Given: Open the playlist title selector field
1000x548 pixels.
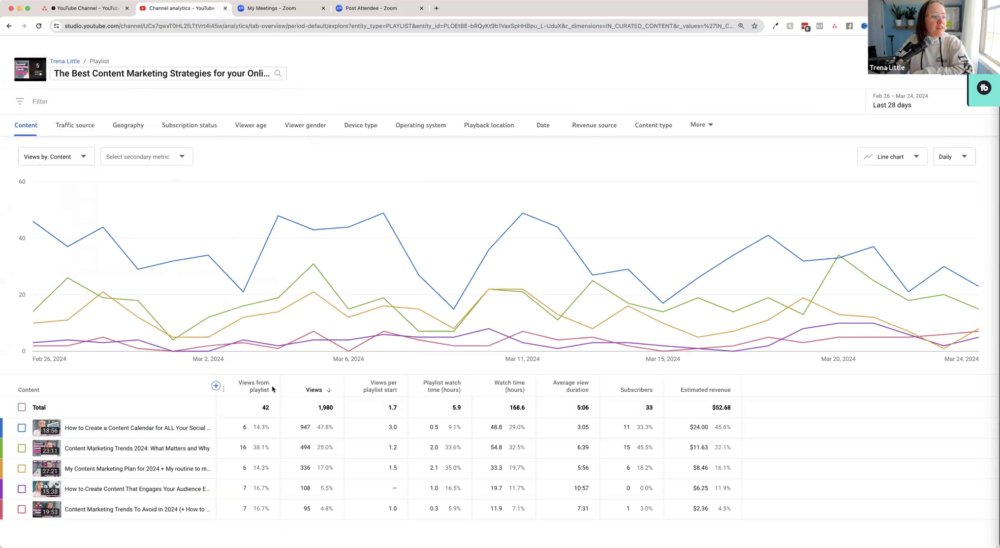Looking at the screenshot, I should click(168, 73).
